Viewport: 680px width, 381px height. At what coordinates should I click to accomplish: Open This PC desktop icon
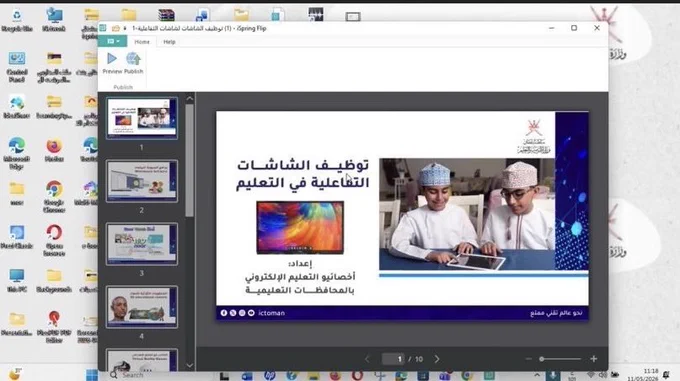[17, 280]
